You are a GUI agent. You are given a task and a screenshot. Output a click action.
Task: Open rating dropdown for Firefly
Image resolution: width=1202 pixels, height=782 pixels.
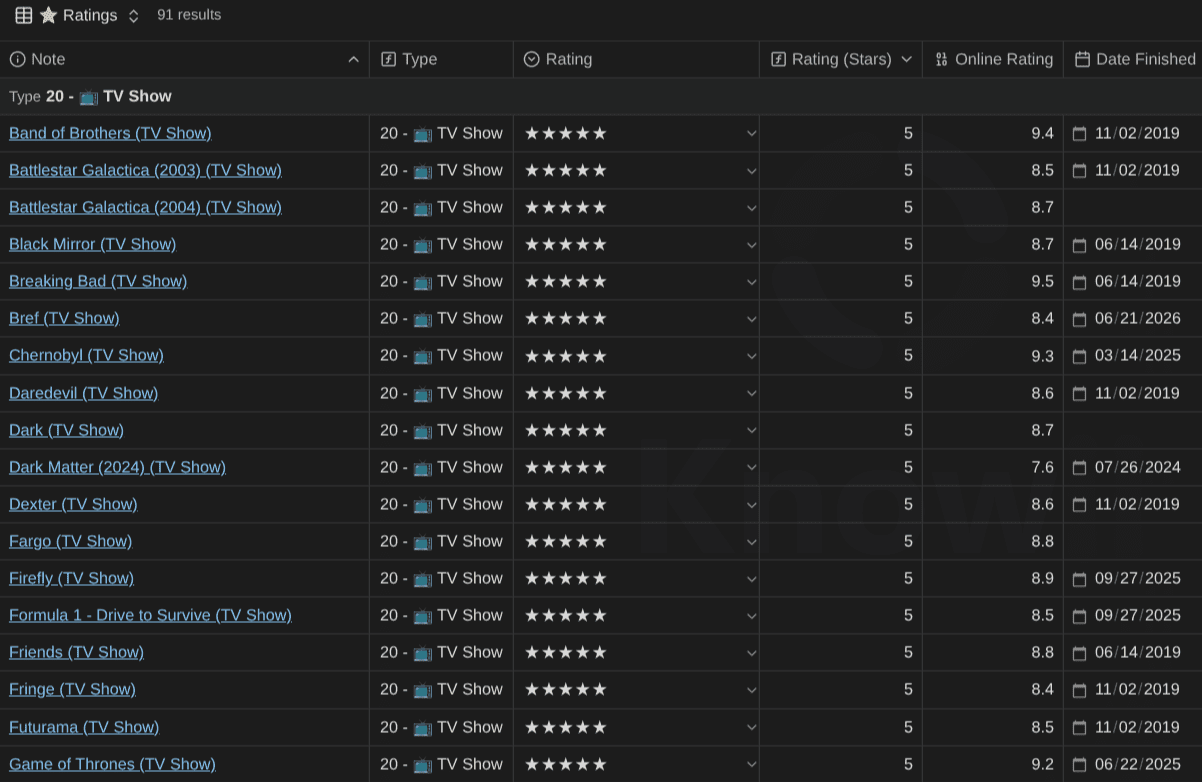pyautogui.click(x=751, y=579)
